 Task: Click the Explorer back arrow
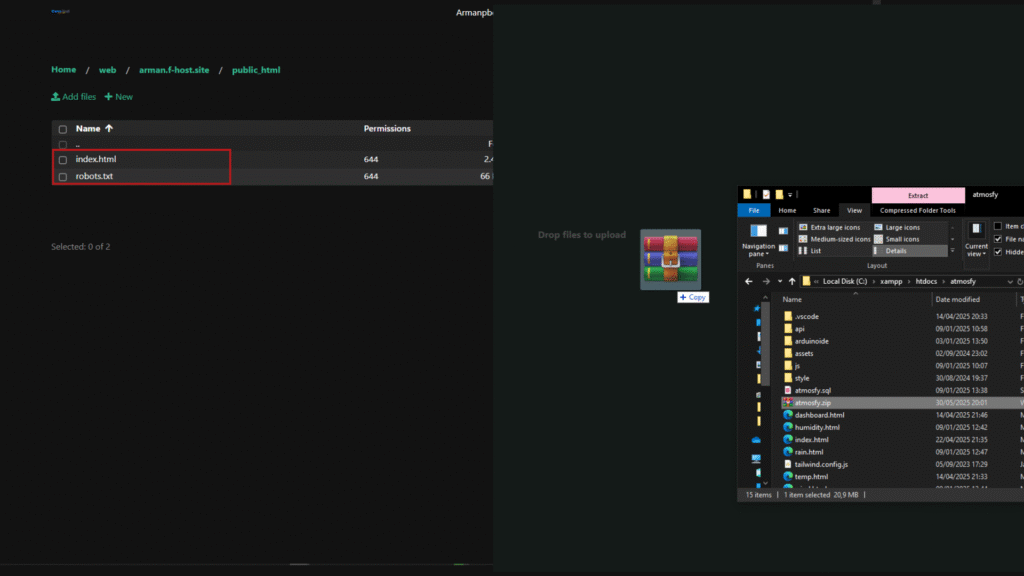pos(749,282)
